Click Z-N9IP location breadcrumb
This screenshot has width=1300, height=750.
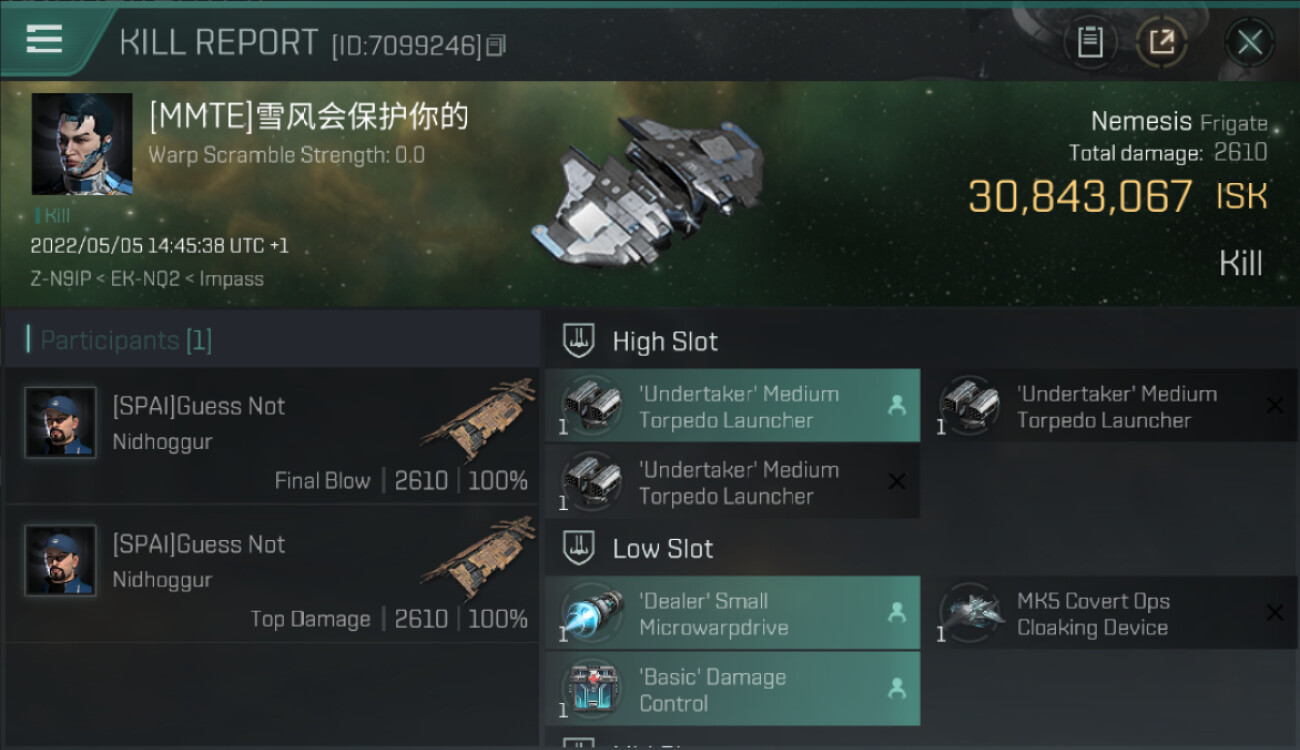[x=60, y=279]
